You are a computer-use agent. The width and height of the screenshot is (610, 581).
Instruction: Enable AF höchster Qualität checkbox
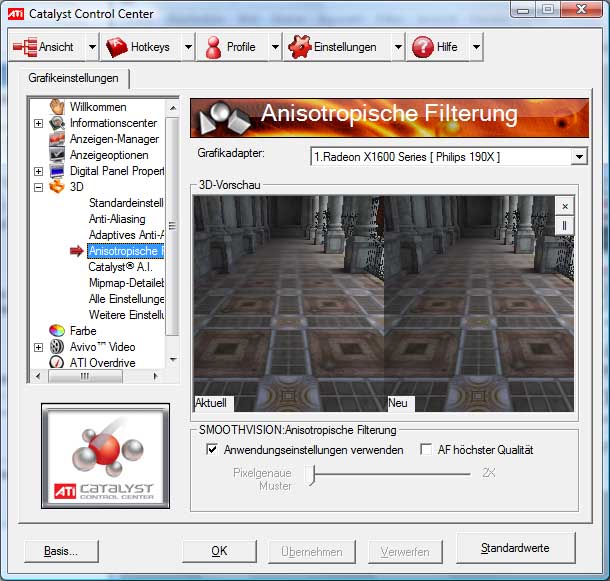point(426,450)
